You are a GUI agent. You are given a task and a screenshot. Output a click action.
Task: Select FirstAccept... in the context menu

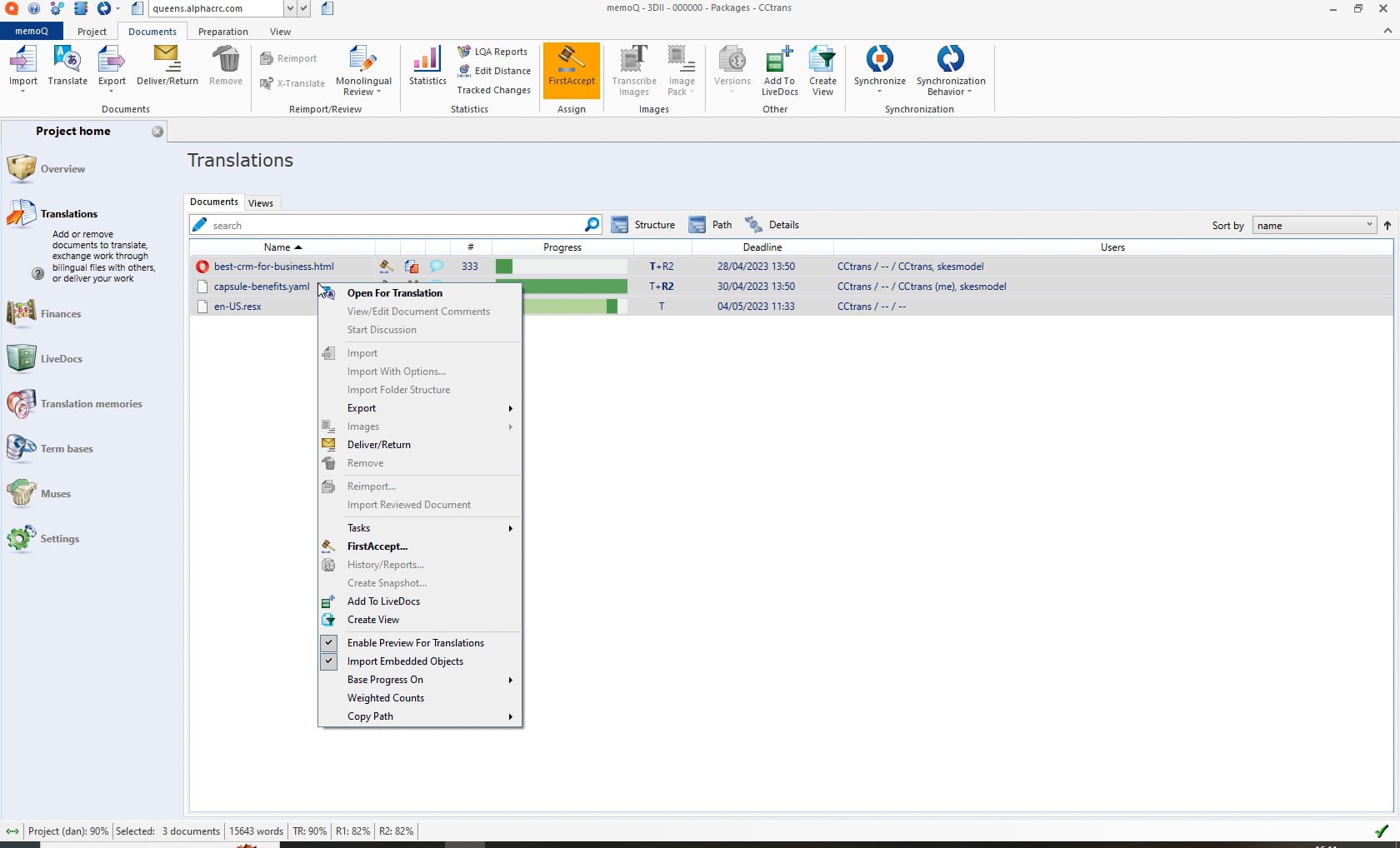[x=419, y=546]
